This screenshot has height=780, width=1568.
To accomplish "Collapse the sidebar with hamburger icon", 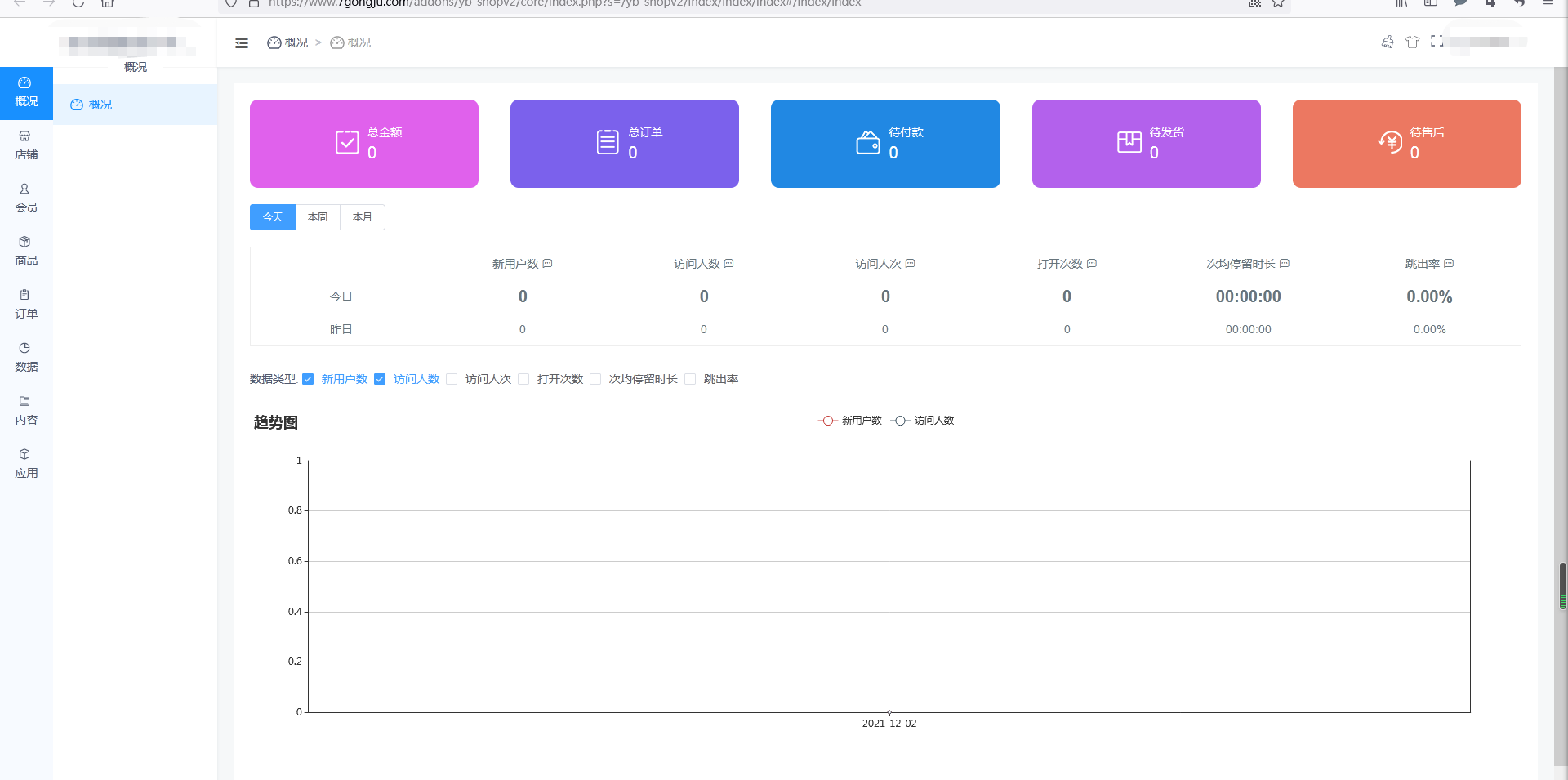I will tap(242, 42).
